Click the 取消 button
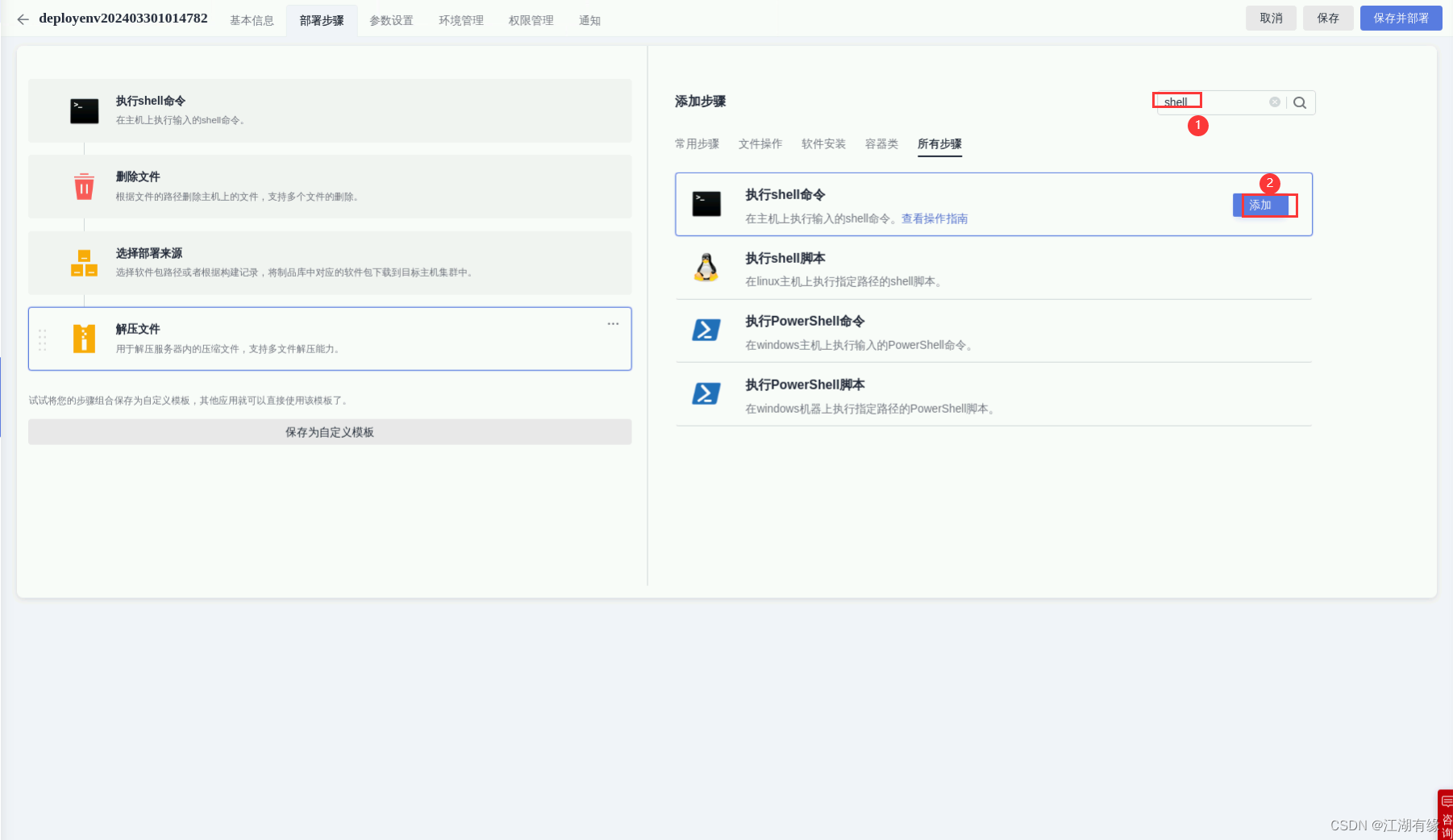1453x840 pixels. tap(1271, 18)
